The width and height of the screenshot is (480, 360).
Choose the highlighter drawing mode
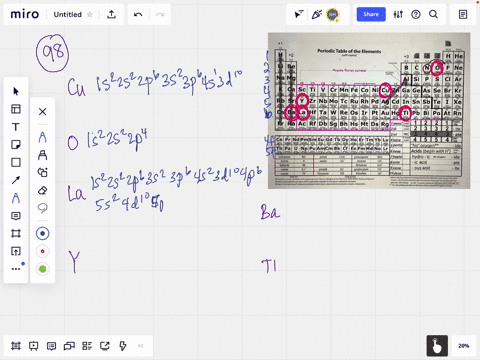(42, 155)
